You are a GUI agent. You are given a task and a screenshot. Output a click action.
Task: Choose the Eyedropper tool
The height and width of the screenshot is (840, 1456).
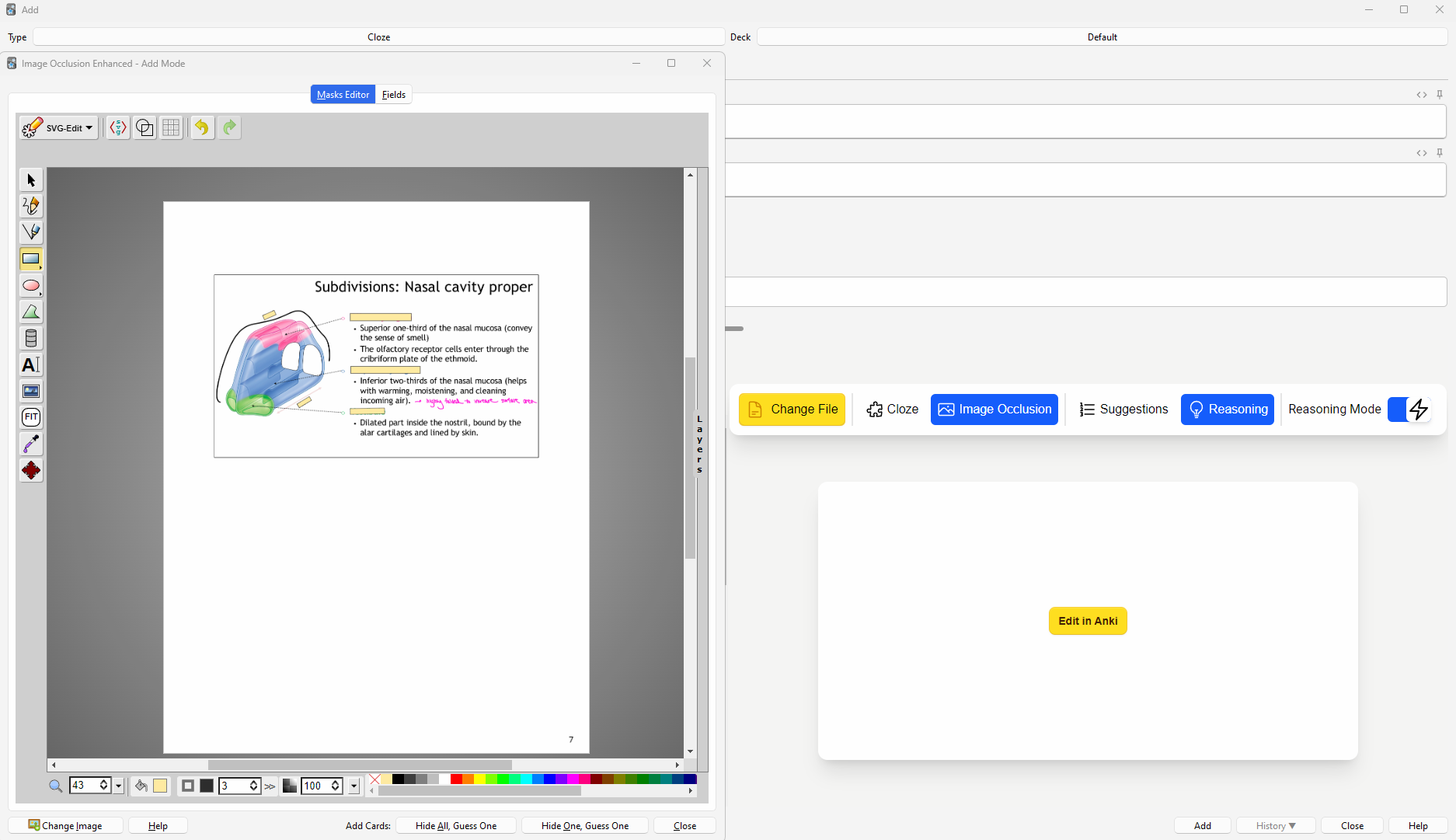31,444
